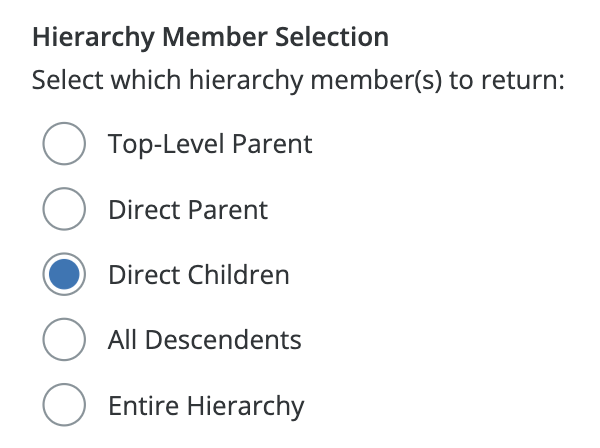
Task: Click the "Select which hierarchy member(s)" instruction text
Action: (x=298, y=80)
